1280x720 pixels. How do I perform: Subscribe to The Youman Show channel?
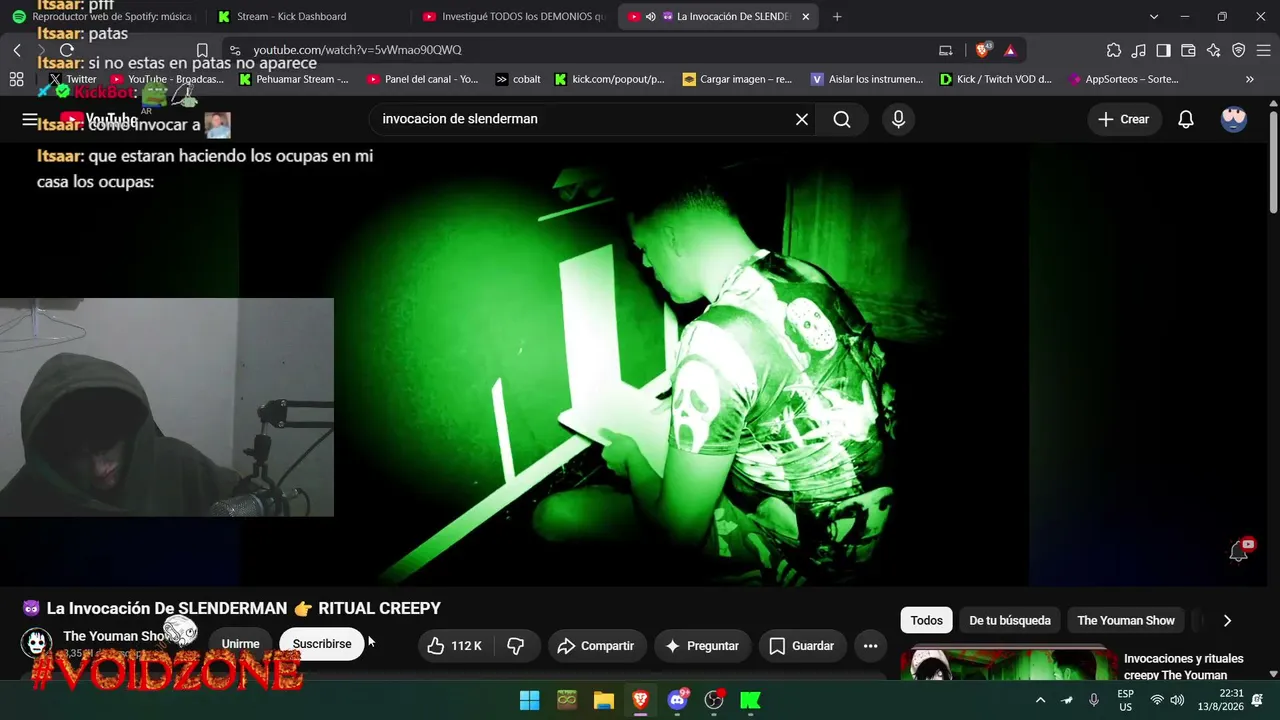[322, 644]
